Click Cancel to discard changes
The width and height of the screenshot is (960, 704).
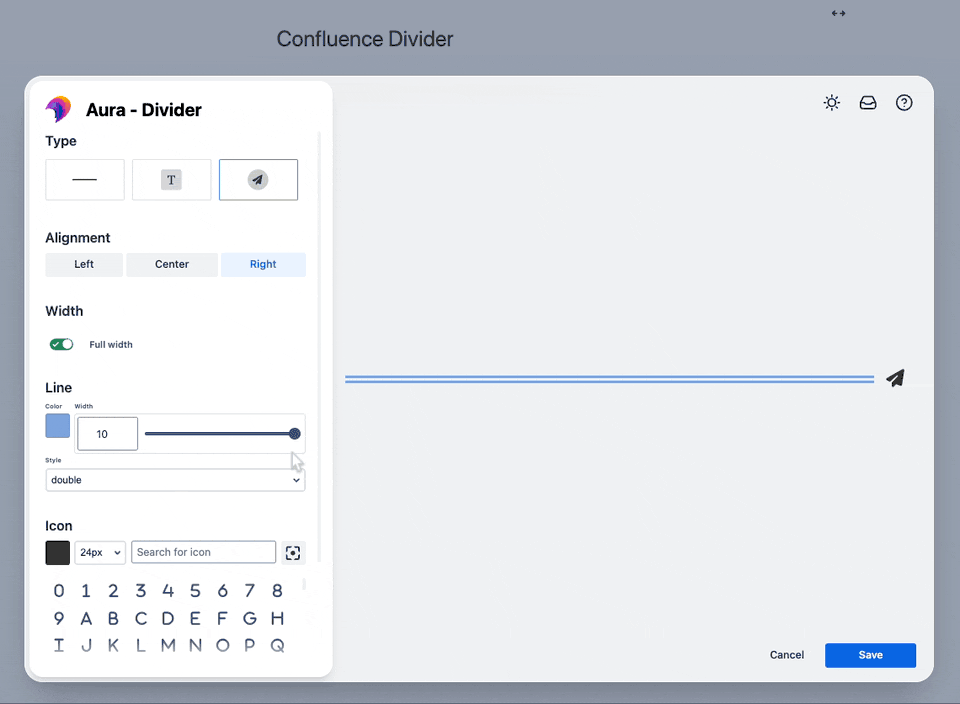[786, 655]
